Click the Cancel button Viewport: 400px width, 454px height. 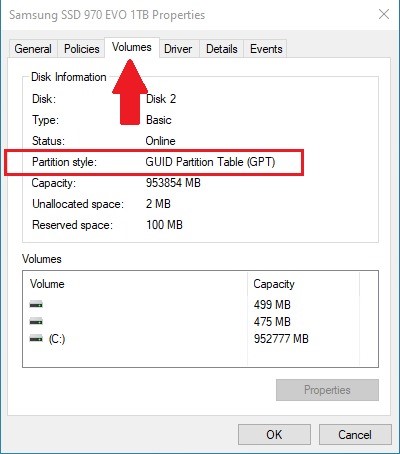(x=355, y=435)
